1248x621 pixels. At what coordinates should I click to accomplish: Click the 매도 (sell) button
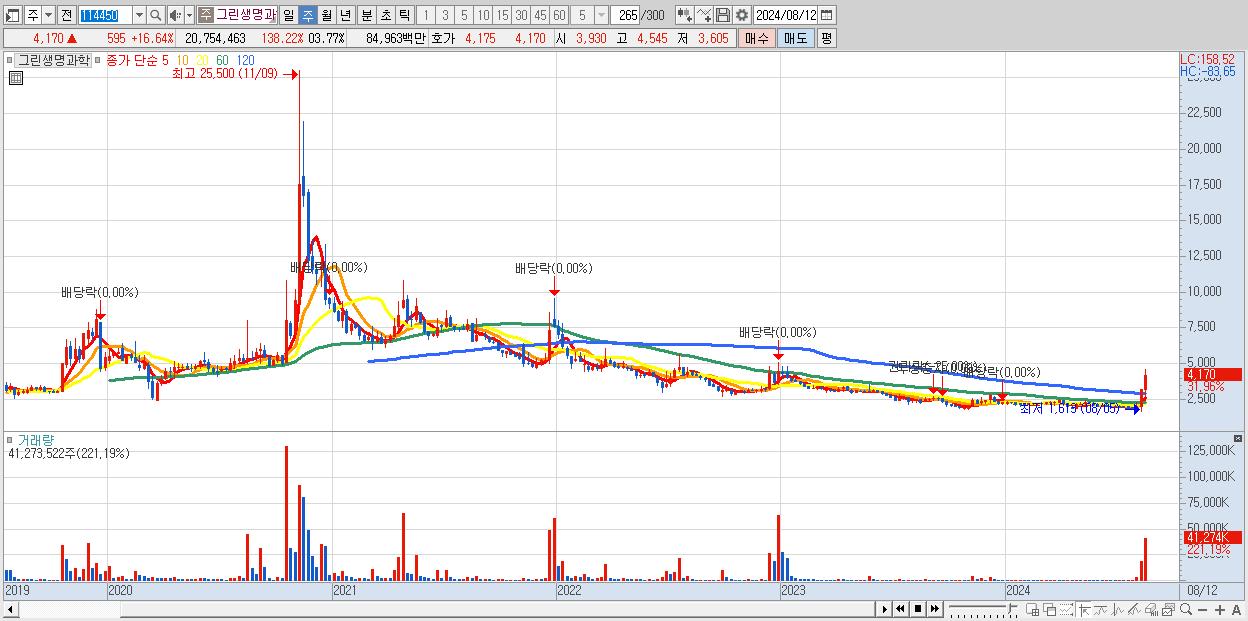795,38
